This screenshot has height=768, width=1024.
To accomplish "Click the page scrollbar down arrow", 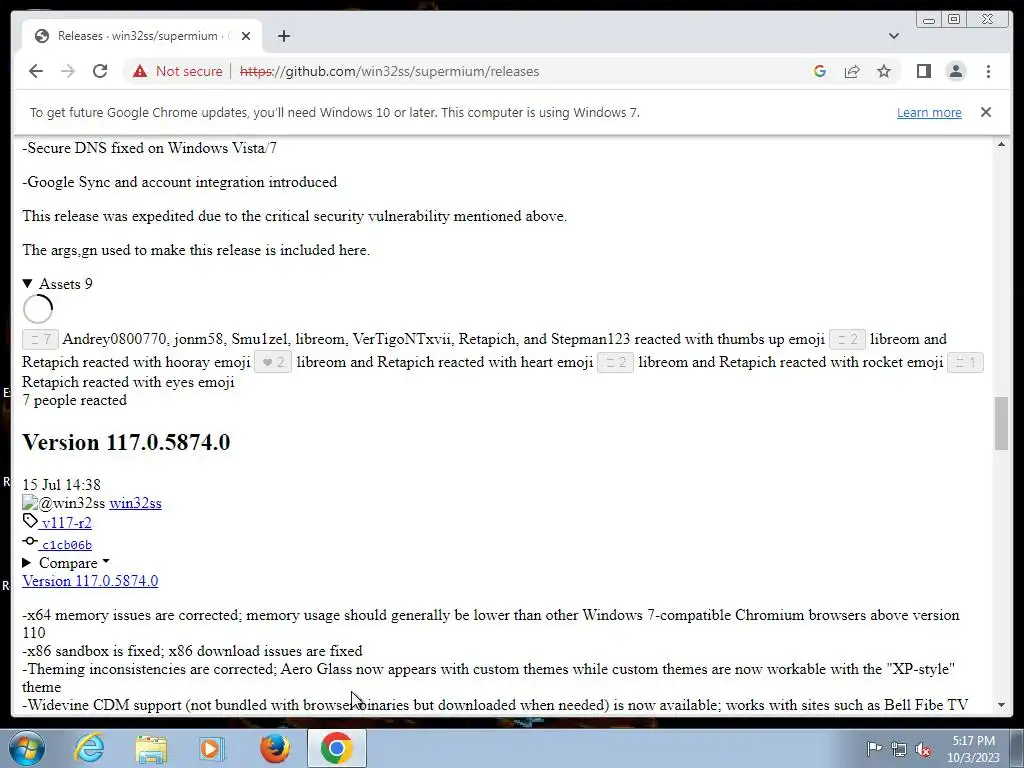I will (x=1001, y=705).
